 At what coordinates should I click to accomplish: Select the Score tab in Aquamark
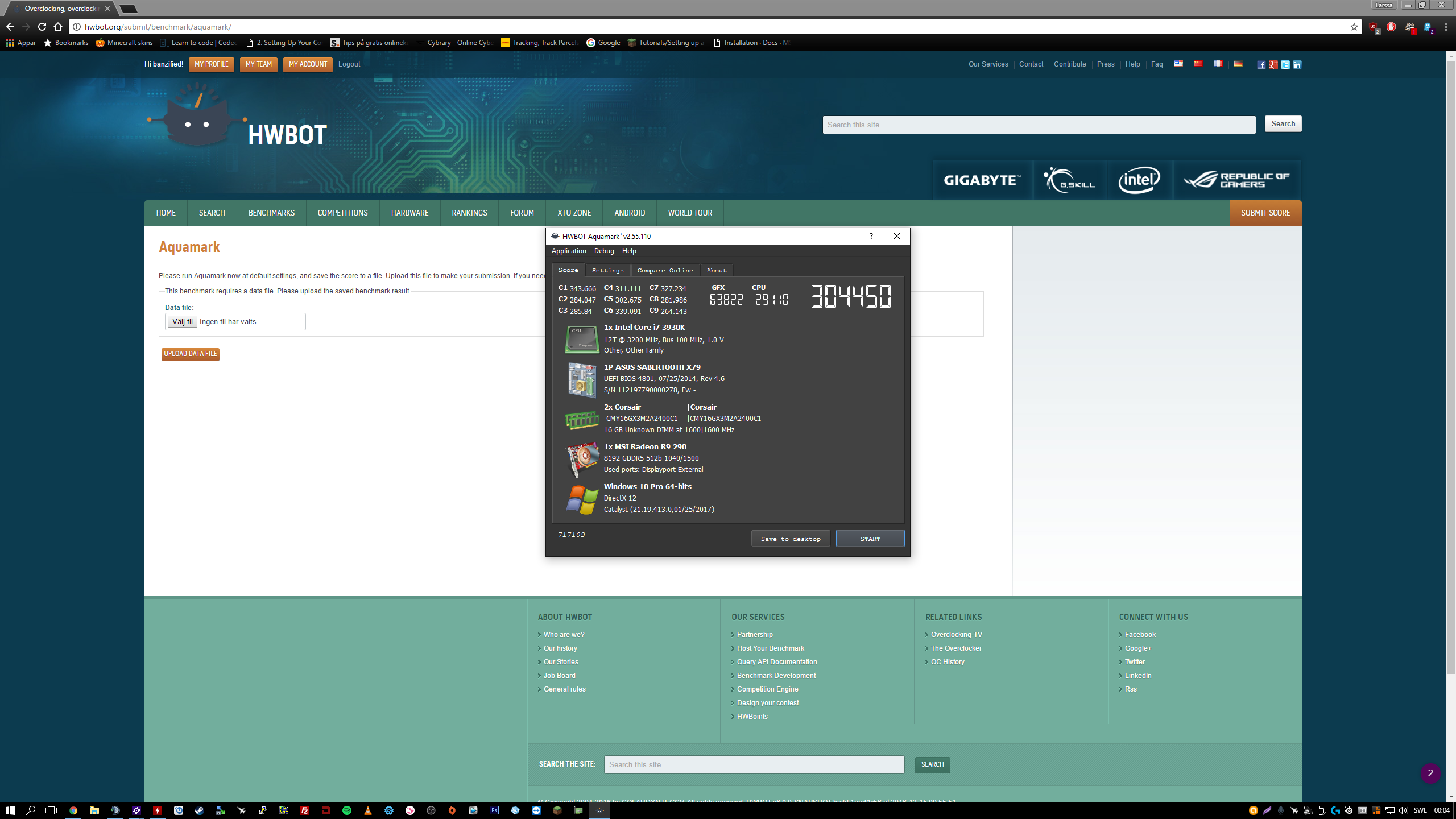[x=568, y=270]
